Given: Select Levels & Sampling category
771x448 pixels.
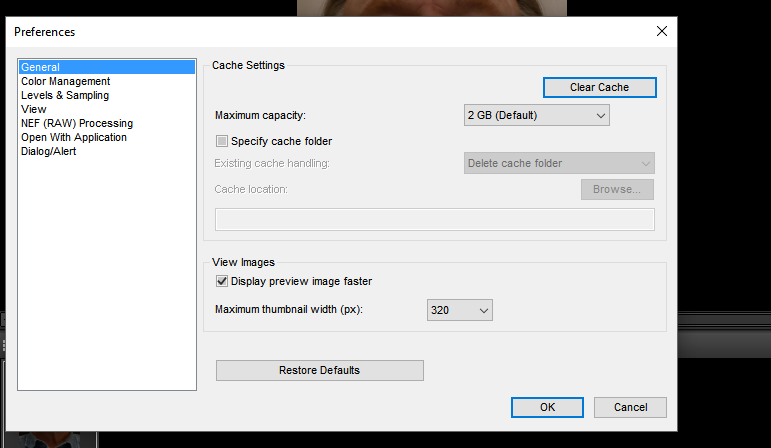Looking at the screenshot, I should click(65, 96).
